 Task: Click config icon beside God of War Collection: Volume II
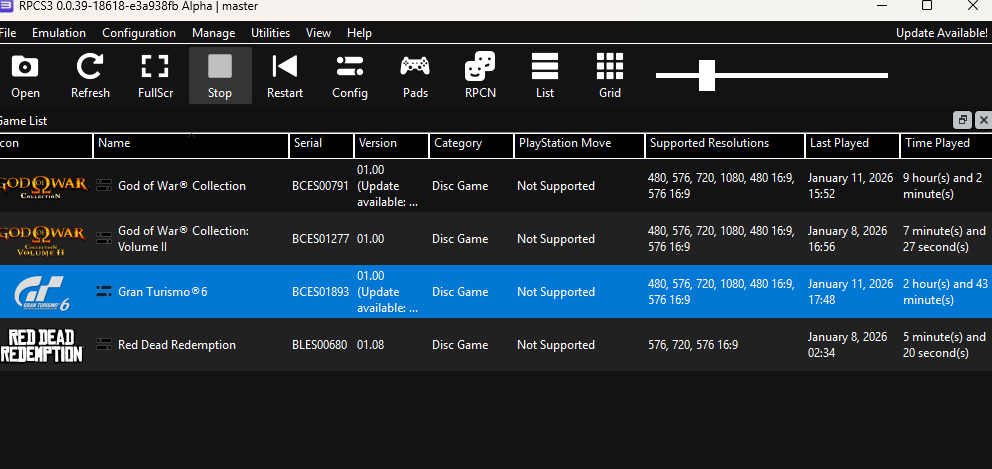point(104,239)
